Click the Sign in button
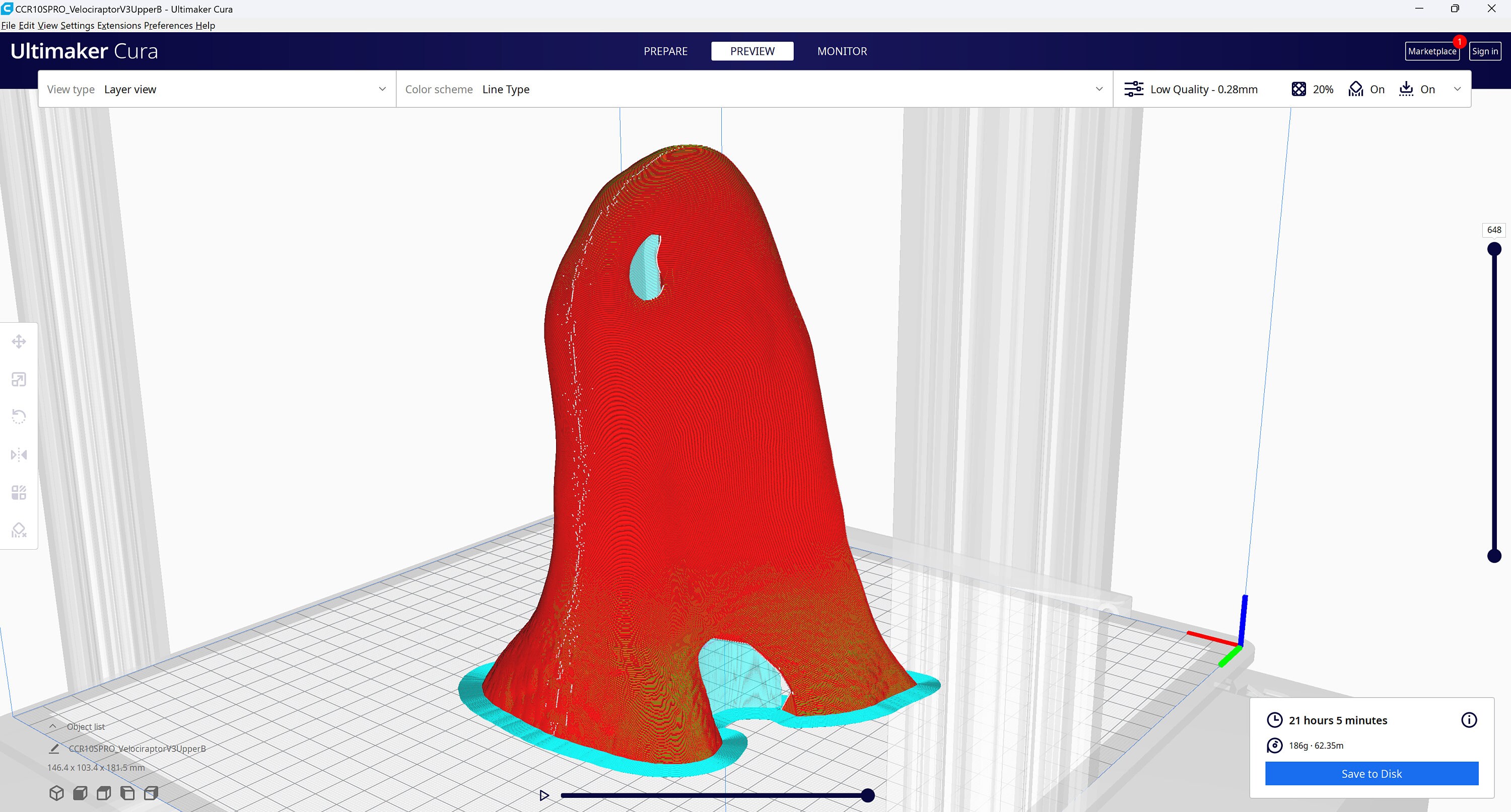Screen dimensions: 1511x812 pyautogui.click(x=1485, y=51)
